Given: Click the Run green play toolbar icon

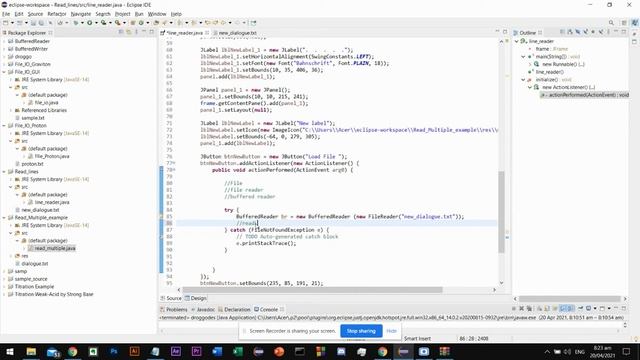Looking at the screenshot, I should (x=89, y=23).
